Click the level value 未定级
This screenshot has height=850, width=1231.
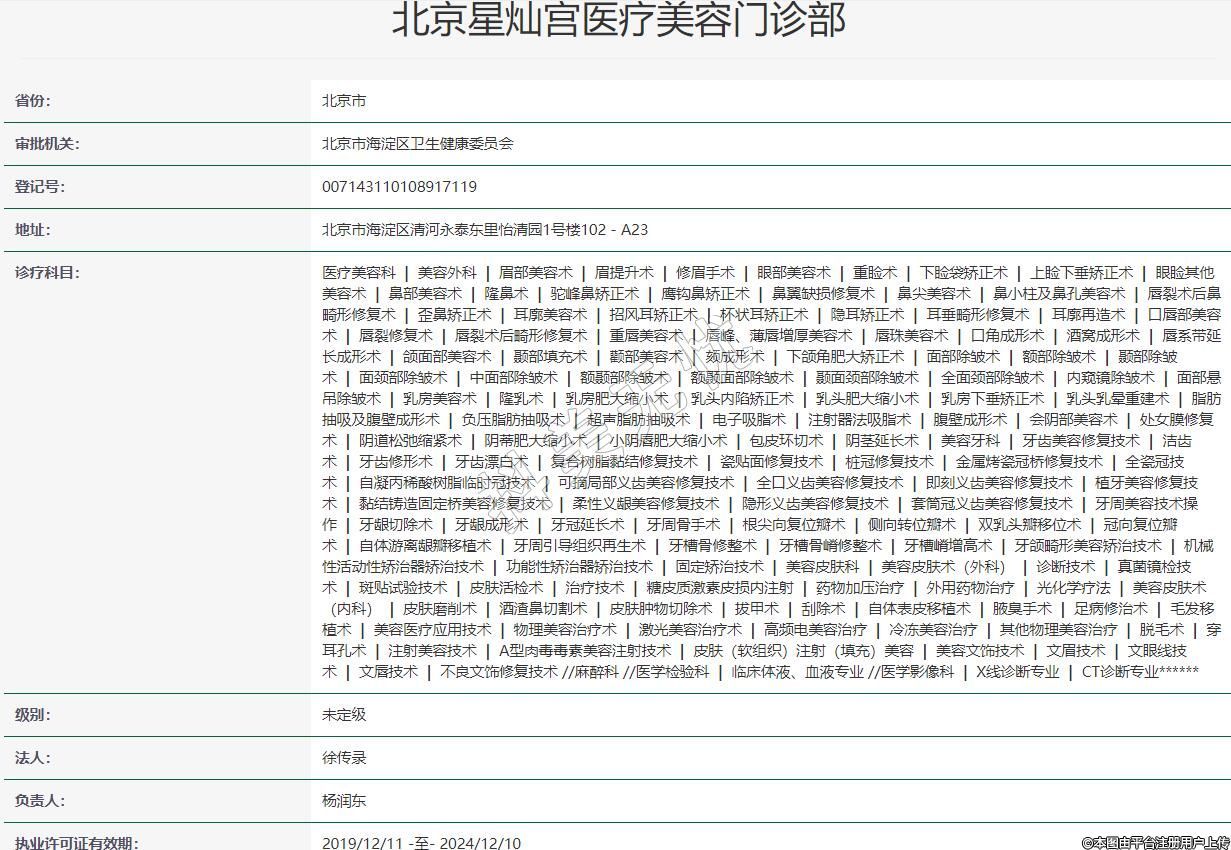[x=344, y=715]
